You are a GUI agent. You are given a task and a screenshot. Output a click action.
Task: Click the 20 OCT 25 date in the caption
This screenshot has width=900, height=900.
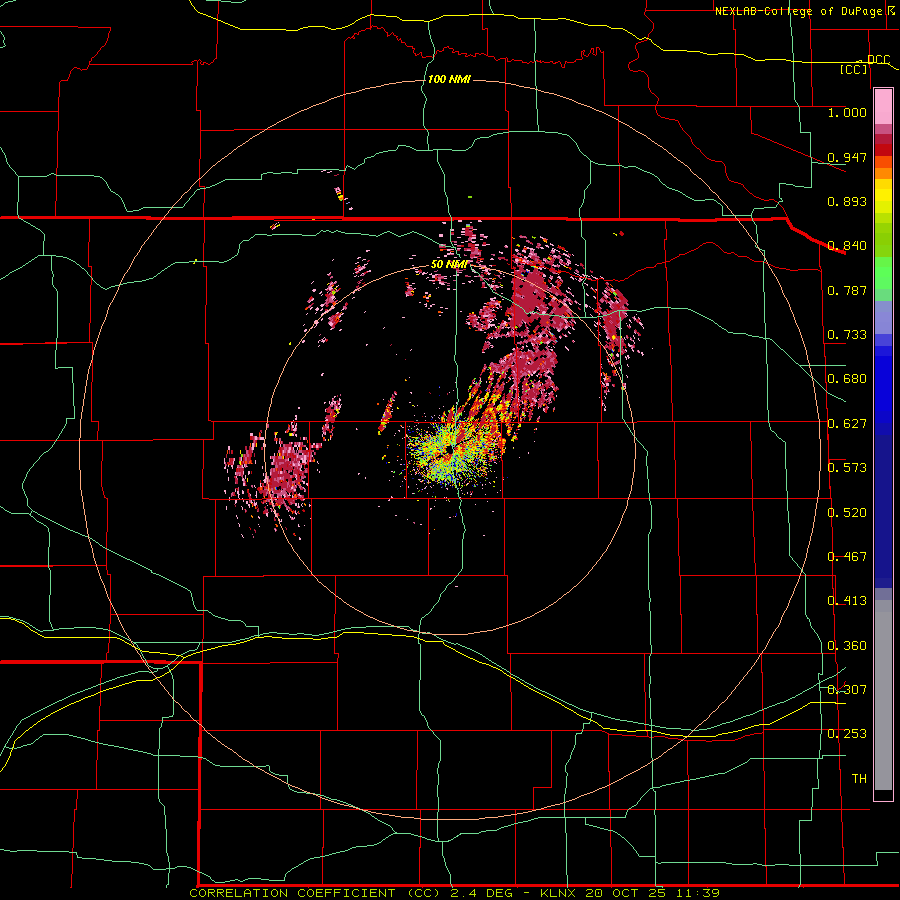[x=626, y=893]
